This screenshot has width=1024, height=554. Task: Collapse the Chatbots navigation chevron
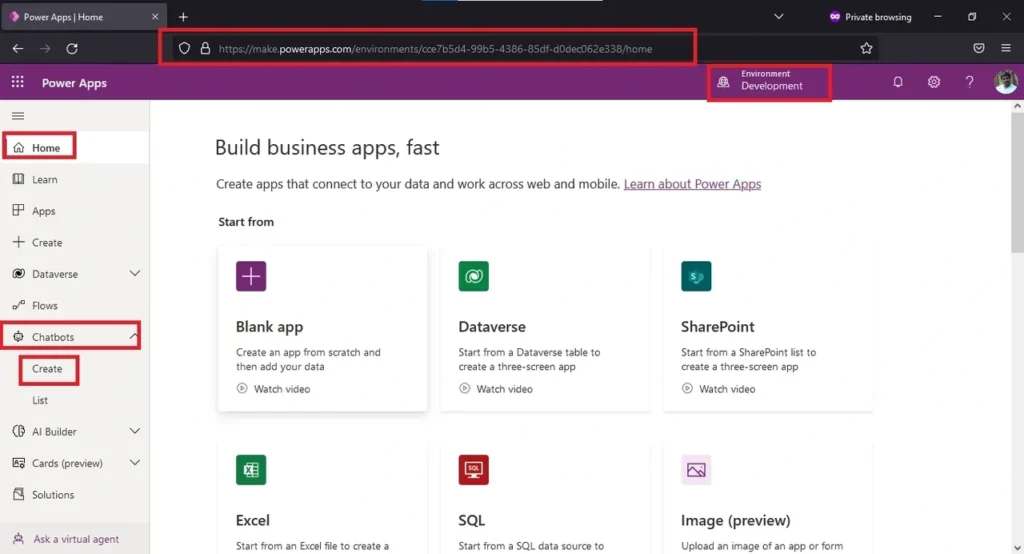(x=134, y=336)
